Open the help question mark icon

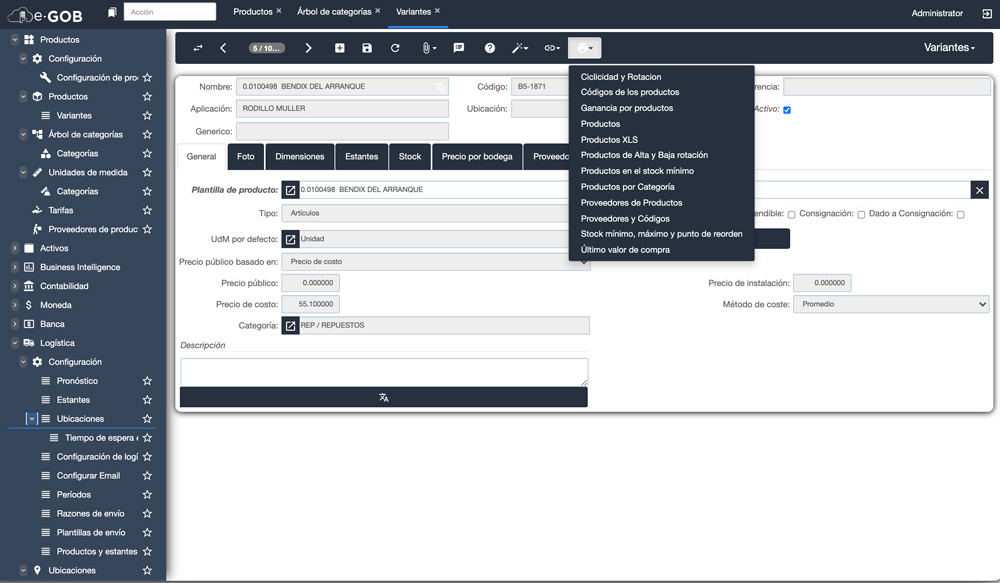pos(489,48)
